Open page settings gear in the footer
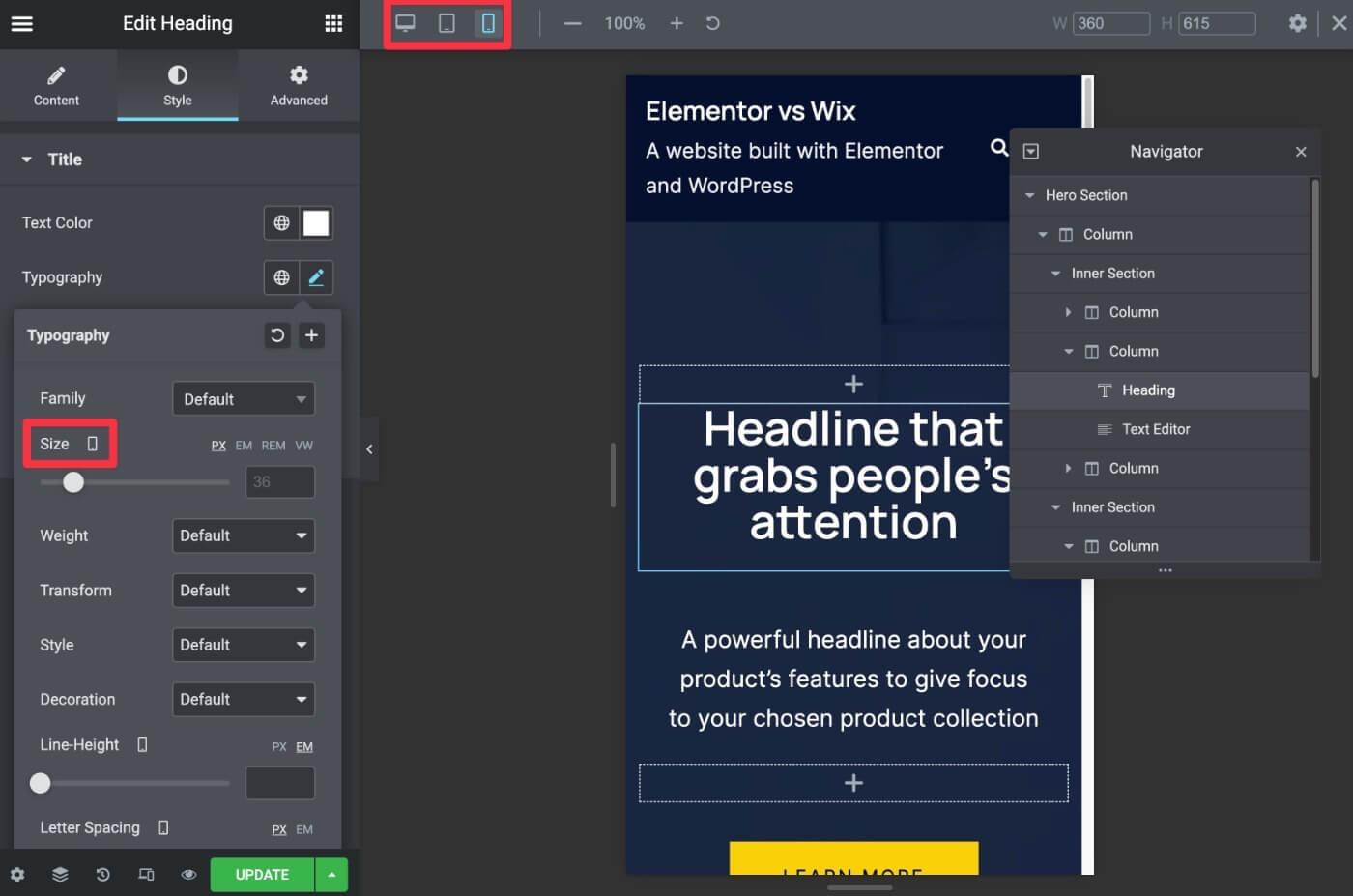Image resolution: width=1353 pixels, height=896 pixels. pos(17,875)
